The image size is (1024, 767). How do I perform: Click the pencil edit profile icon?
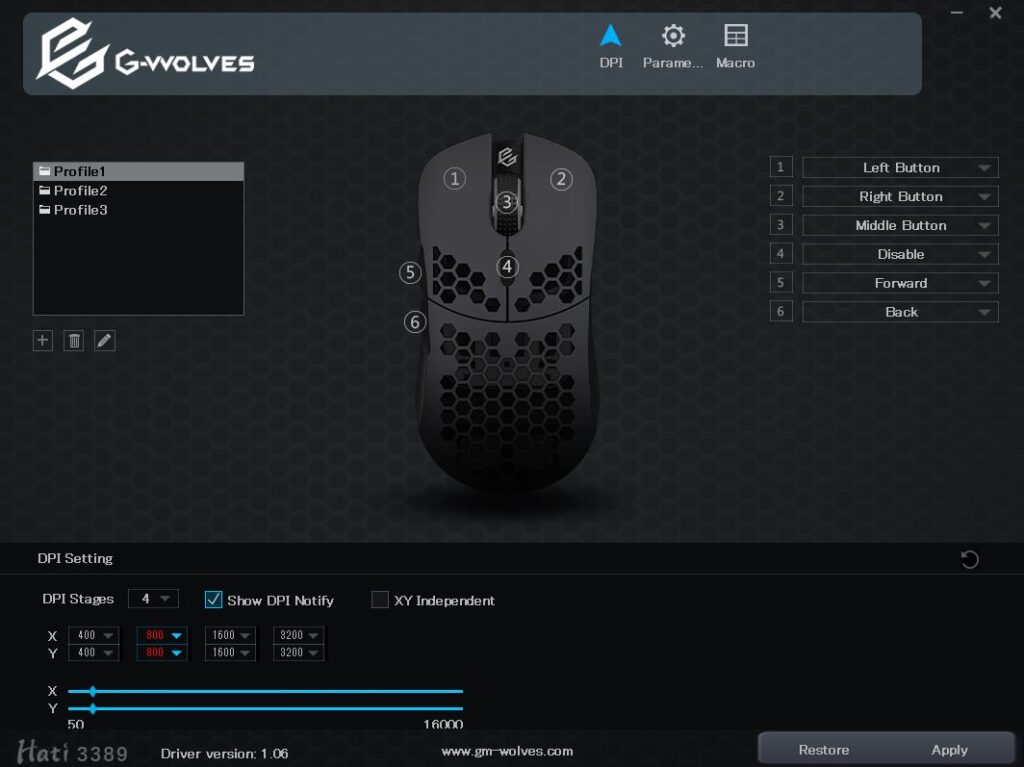click(104, 340)
